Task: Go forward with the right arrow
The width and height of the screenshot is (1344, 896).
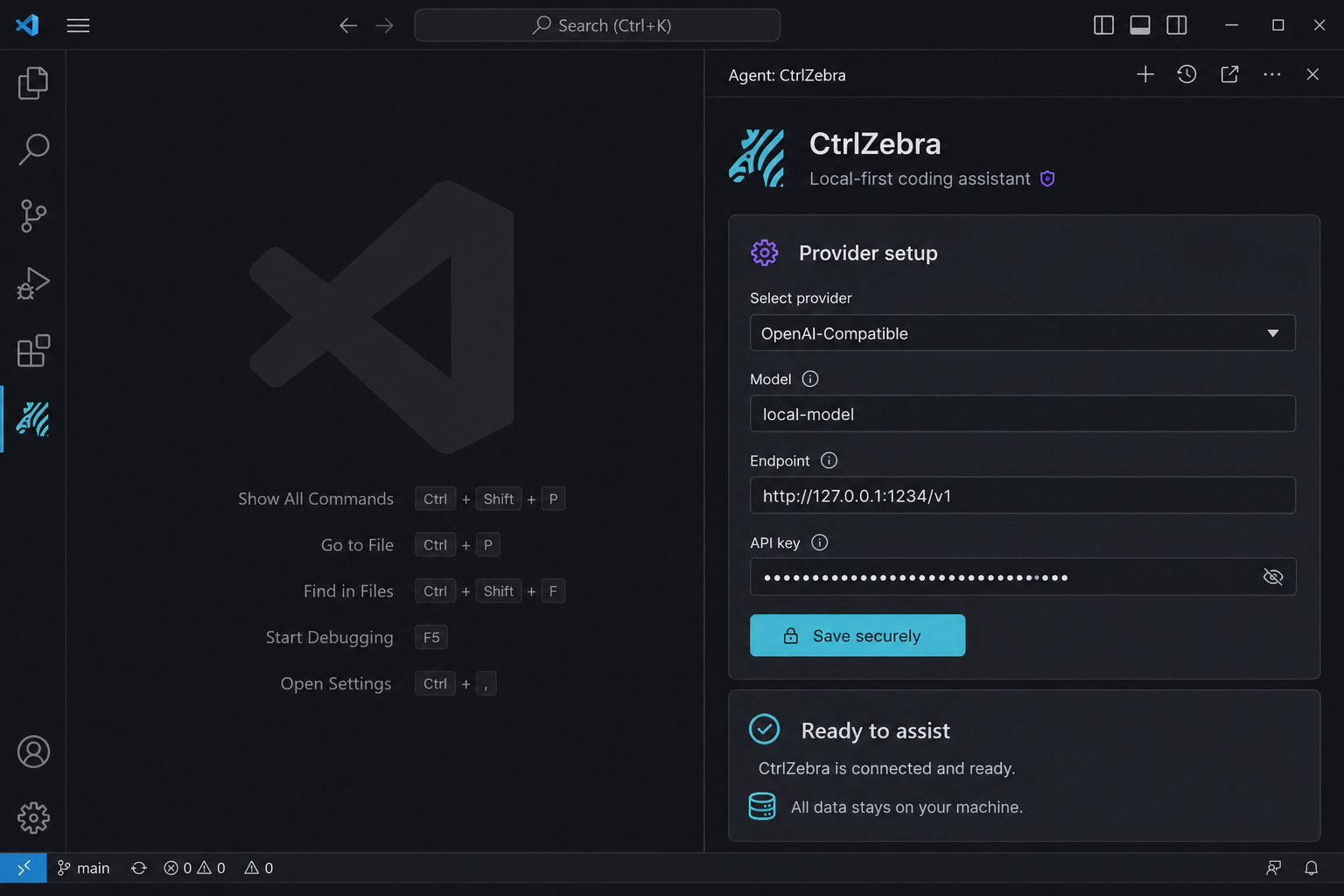Action: click(384, 25)
